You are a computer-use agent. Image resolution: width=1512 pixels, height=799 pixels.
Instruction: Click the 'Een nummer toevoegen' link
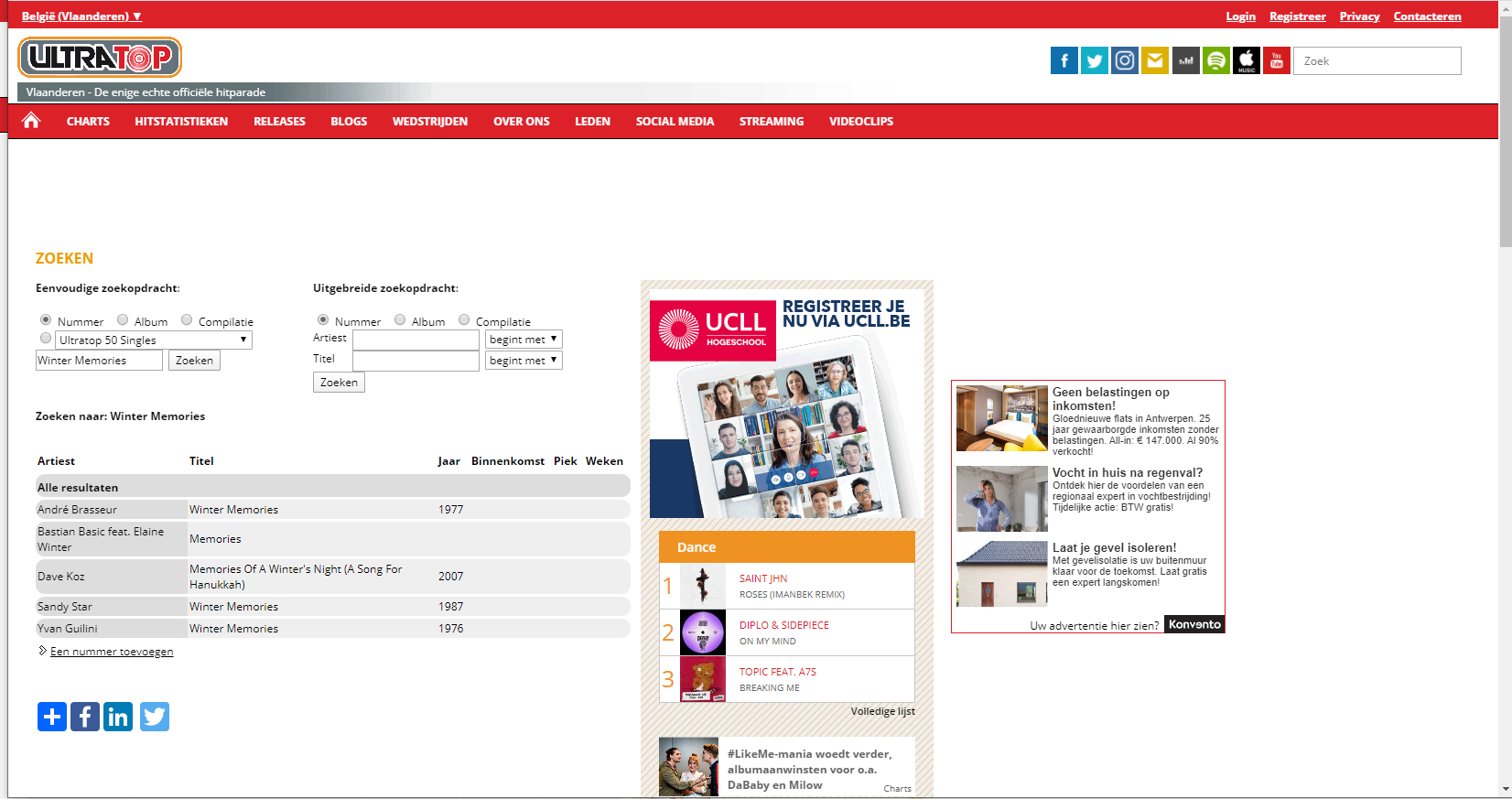112,652
